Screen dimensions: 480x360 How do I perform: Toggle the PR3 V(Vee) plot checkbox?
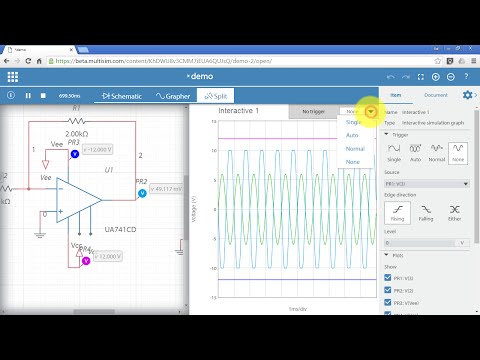(x=387, y=302)
